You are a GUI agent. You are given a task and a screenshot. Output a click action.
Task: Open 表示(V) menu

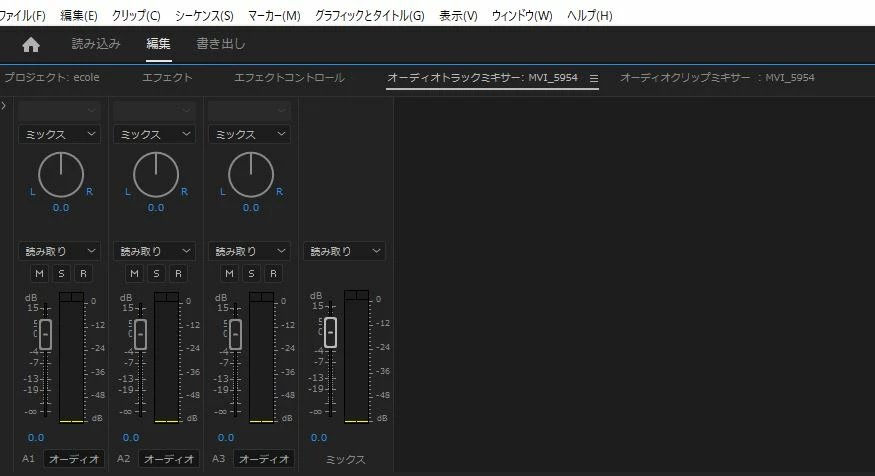(458, 16)
